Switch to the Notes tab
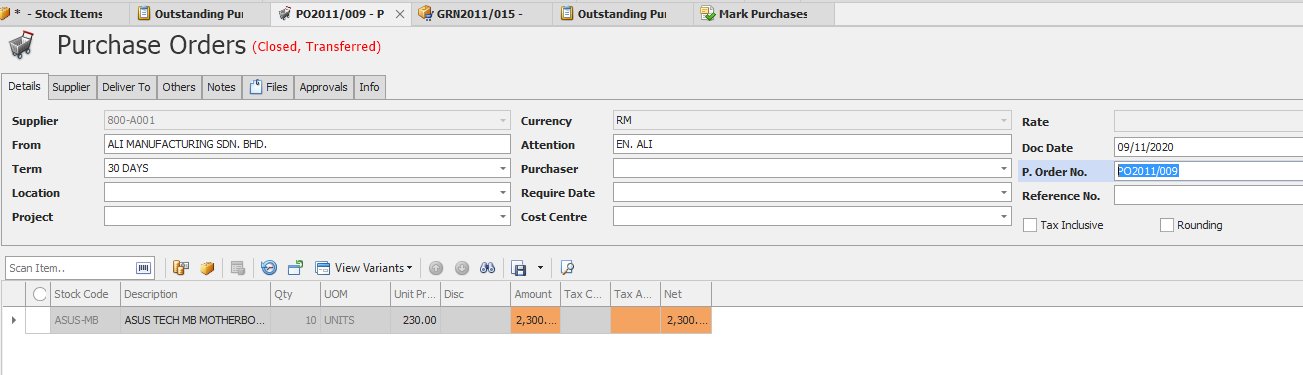The width and height of the screenshot is (1303, 375). [x=221, y=87]
